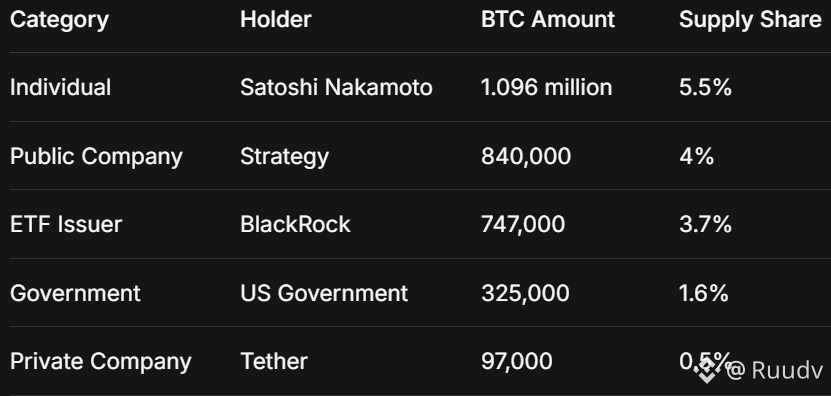The width and height of the screenshot is (831, 396).
Task: Select the Satoshi Nakamoto cell
Action: 337,87
